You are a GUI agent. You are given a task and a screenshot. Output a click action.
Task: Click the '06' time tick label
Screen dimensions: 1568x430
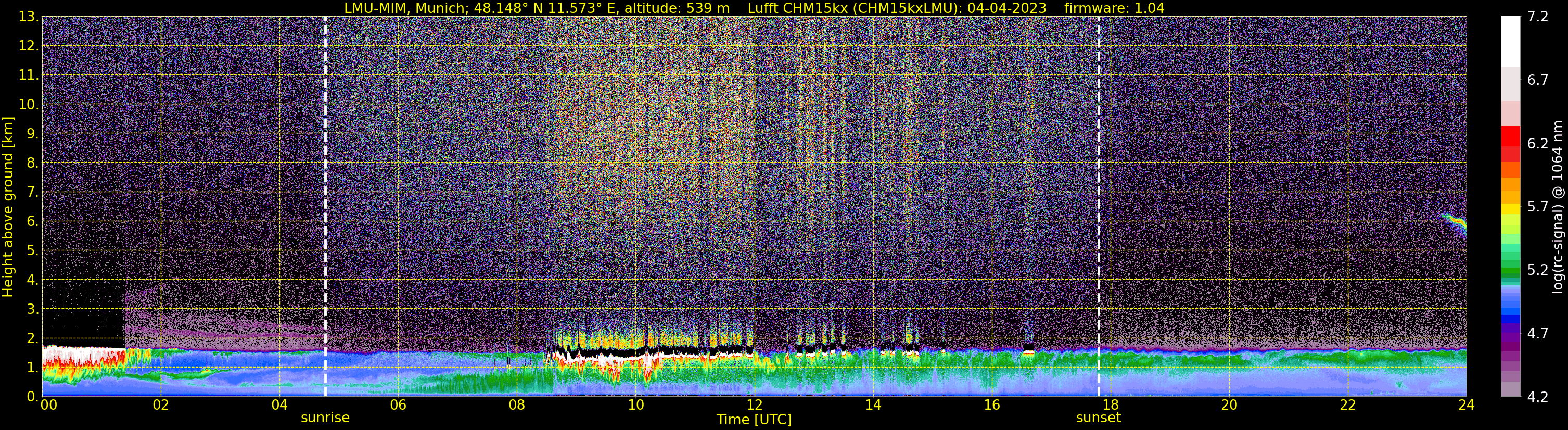click(x=398, y=405)
